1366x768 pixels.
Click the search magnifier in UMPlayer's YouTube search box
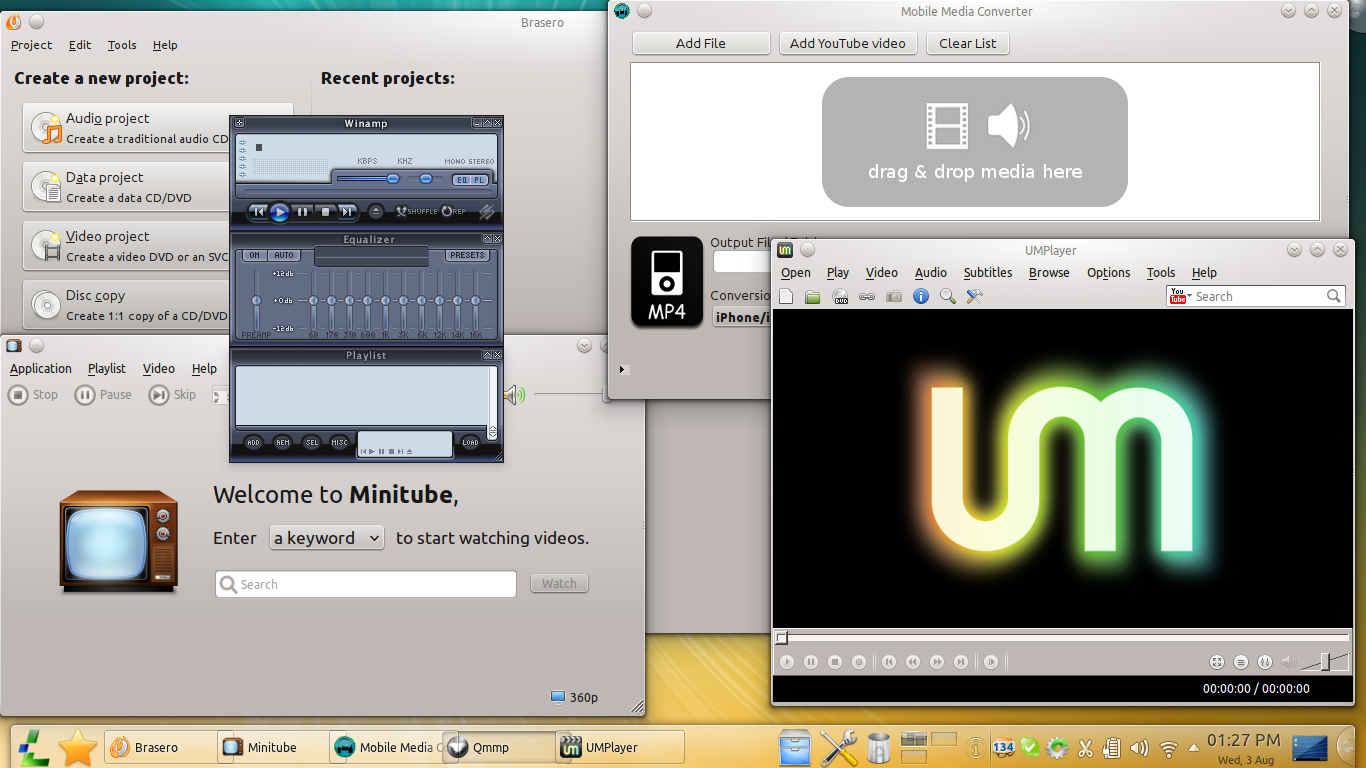tap(1334, 296)
